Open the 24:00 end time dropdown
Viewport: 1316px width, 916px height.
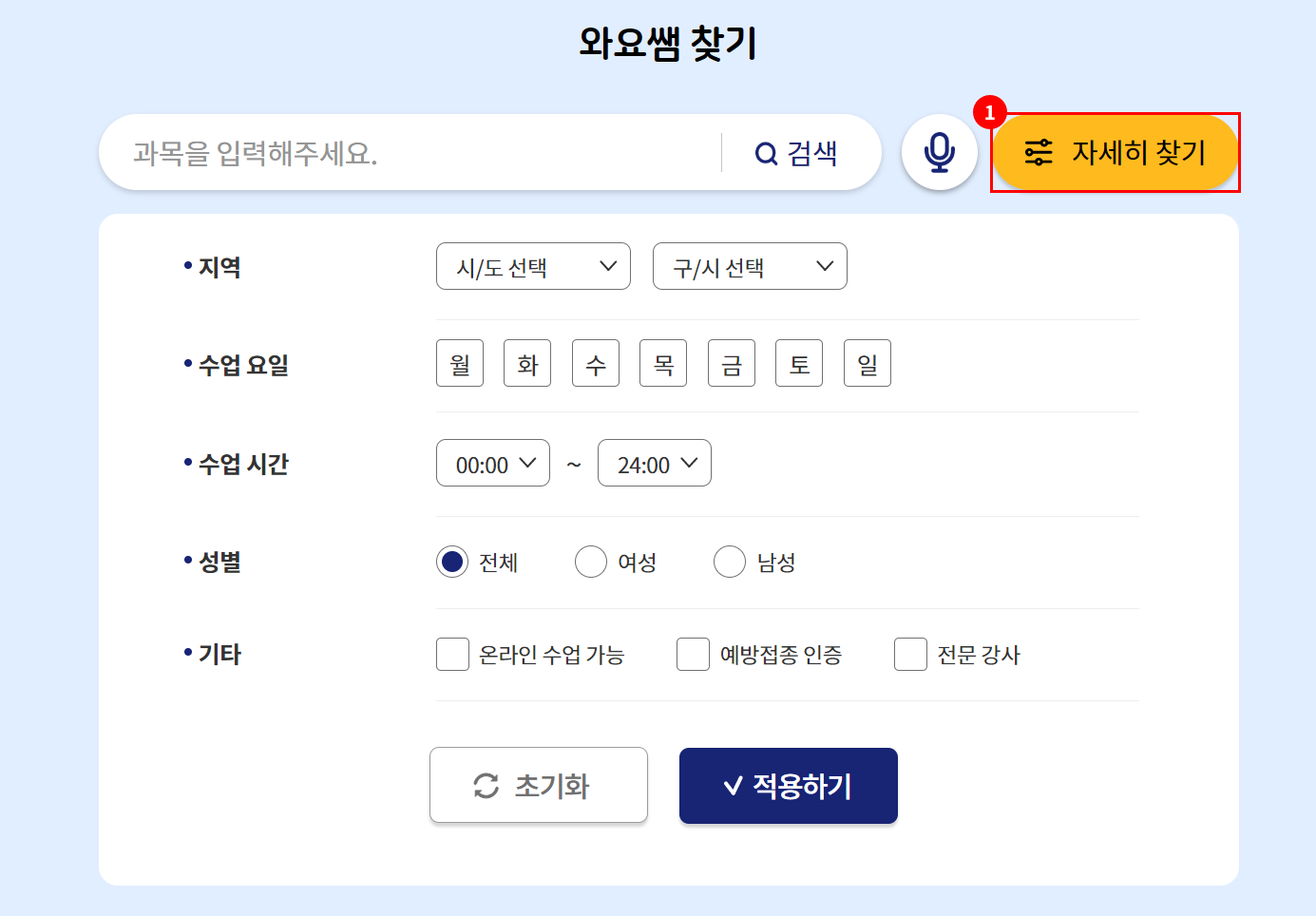click(655, 463)
